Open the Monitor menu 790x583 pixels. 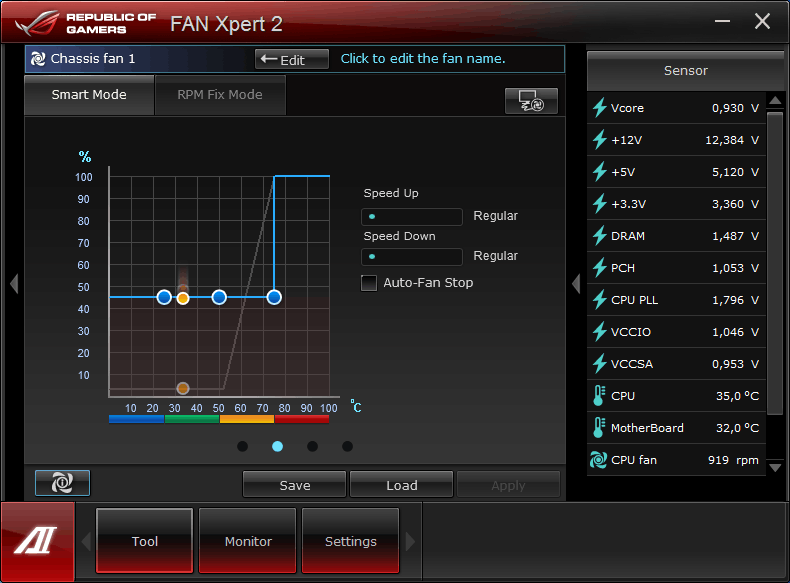pyautogui.click(x=247, y=541)
